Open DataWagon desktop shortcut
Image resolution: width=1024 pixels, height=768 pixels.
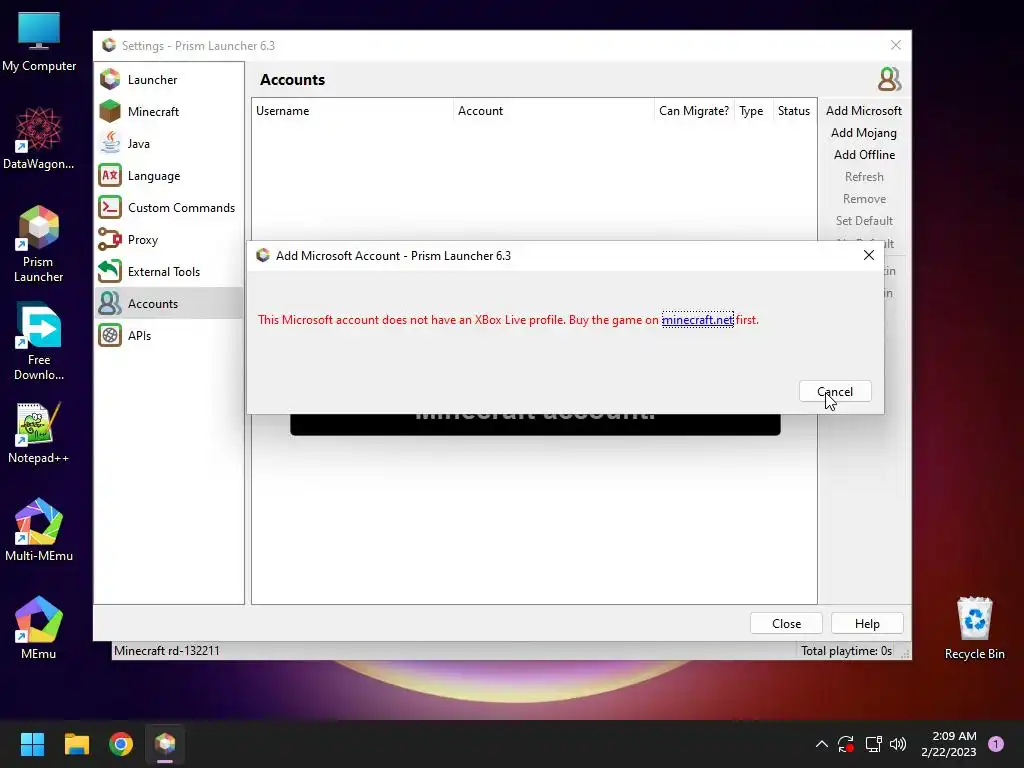pyautogui.click(x=39, y=138)
